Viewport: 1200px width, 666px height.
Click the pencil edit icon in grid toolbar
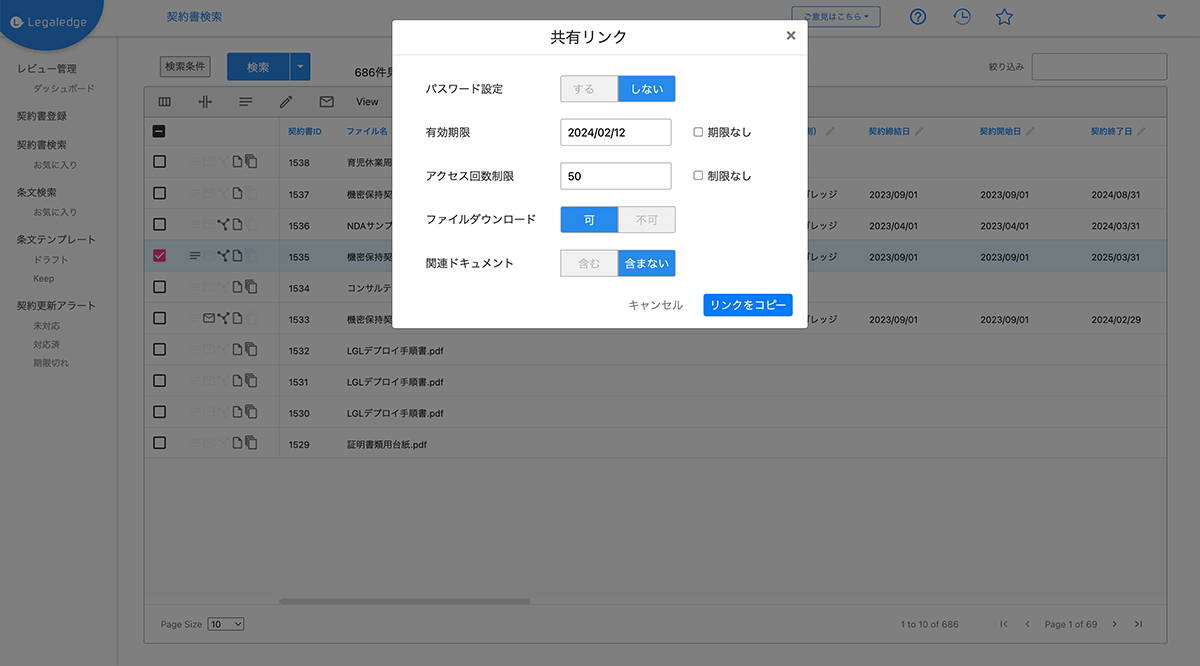286,101
